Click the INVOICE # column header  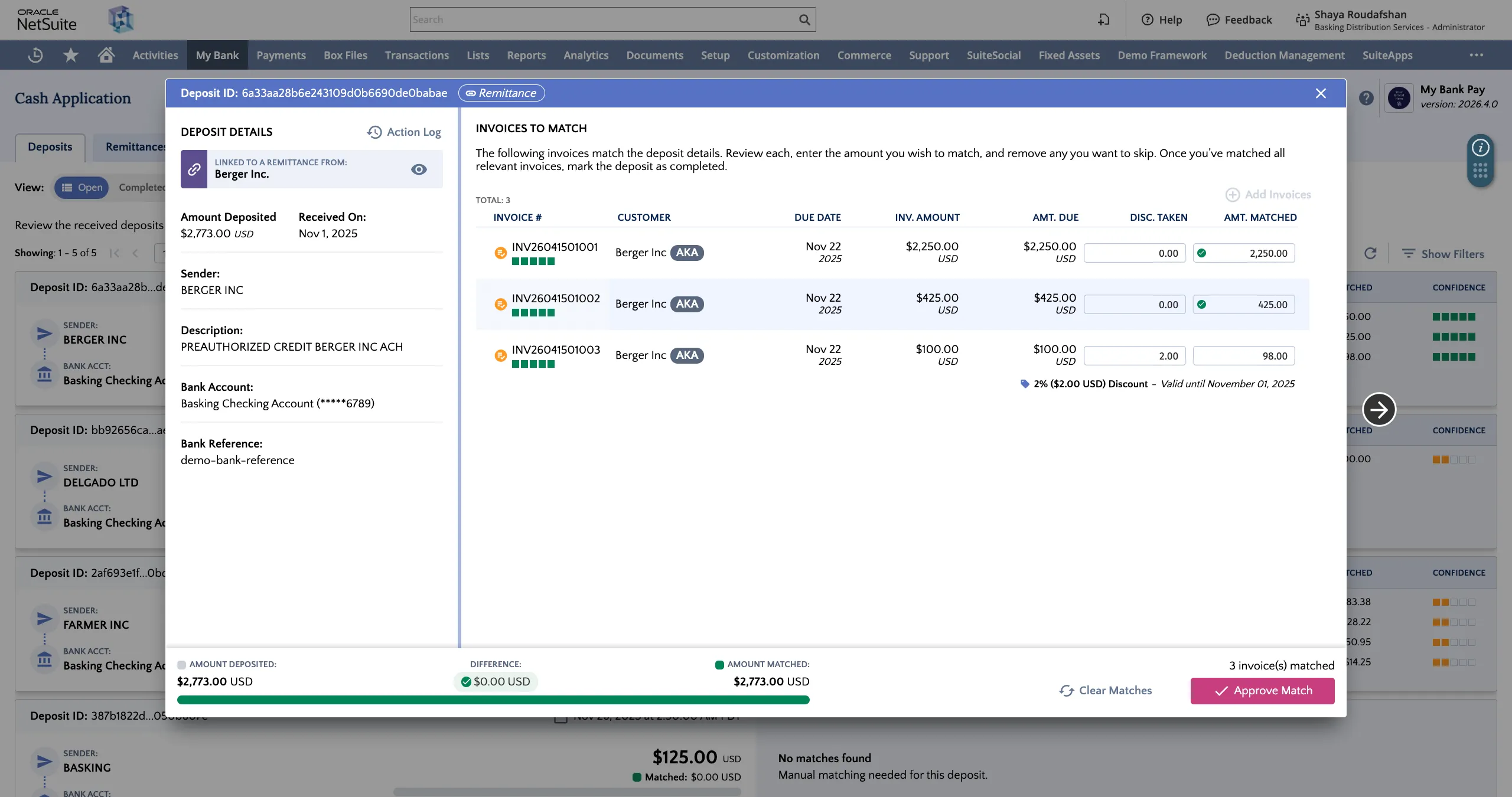coord(517,217)
